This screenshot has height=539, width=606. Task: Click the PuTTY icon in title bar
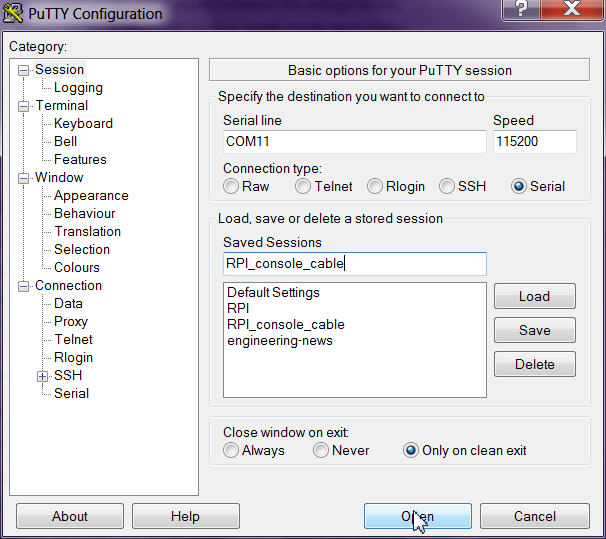[x=13, y=14]
